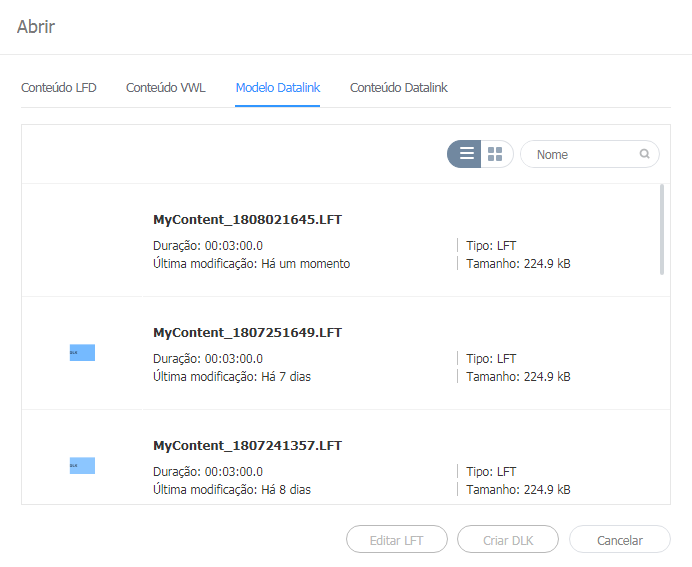Switch to list view layout
The height and width of the screenshot is (567, 692).
point(465,154)
